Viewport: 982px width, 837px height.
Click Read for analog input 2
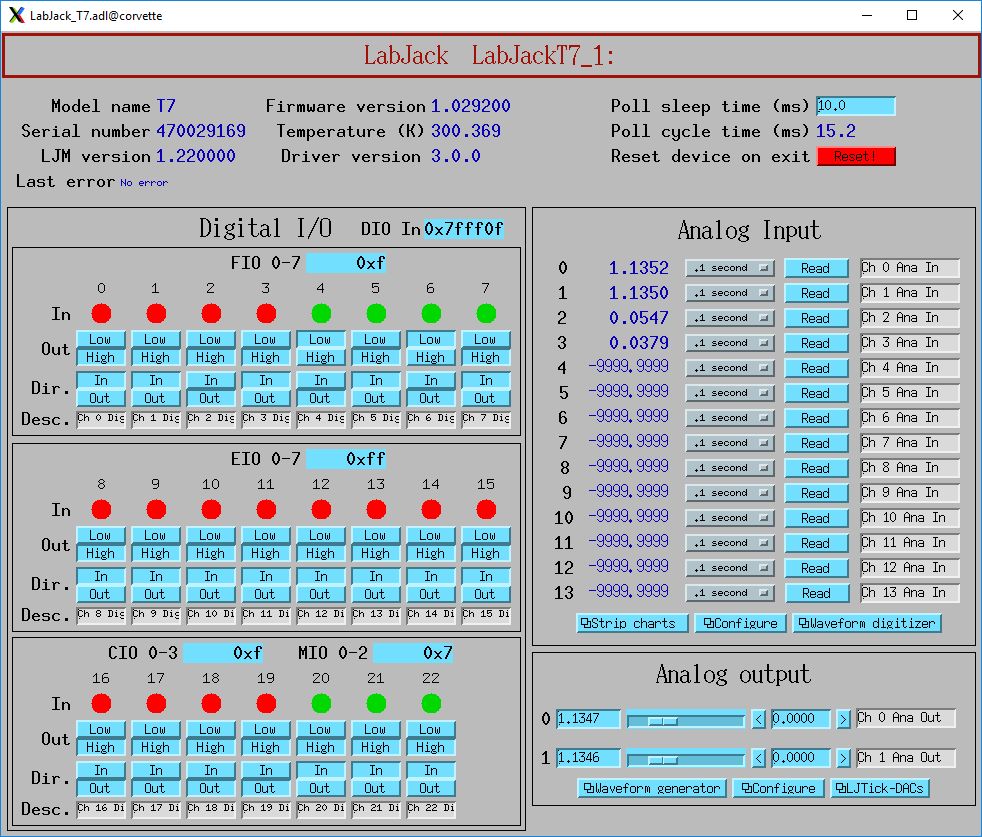coord(816,318)
